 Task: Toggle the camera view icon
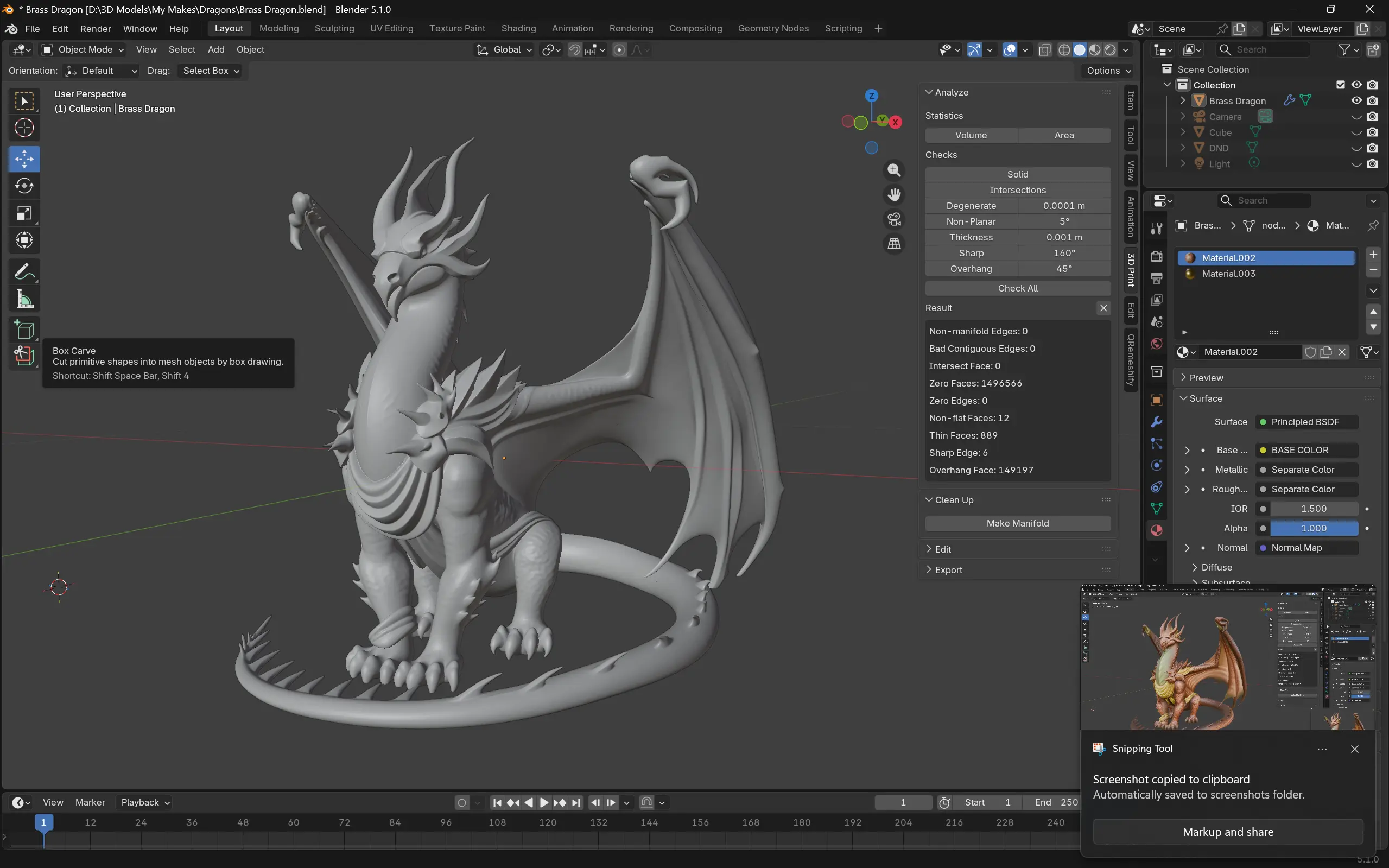click(x=893, y=219)
